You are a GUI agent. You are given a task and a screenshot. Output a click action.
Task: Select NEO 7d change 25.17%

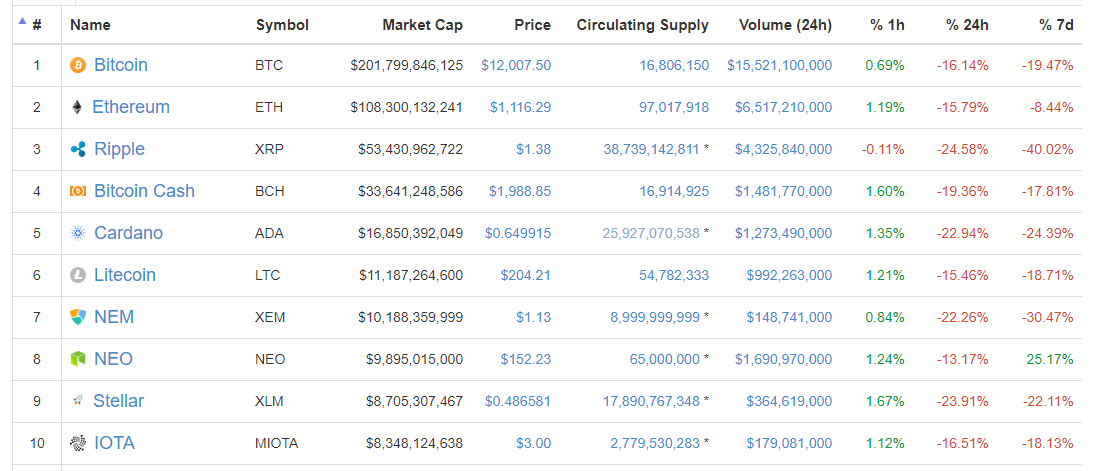(1050, 359)
